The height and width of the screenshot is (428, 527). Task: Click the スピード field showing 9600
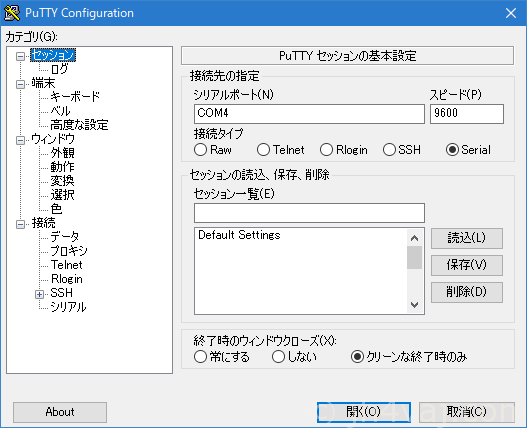467,114
